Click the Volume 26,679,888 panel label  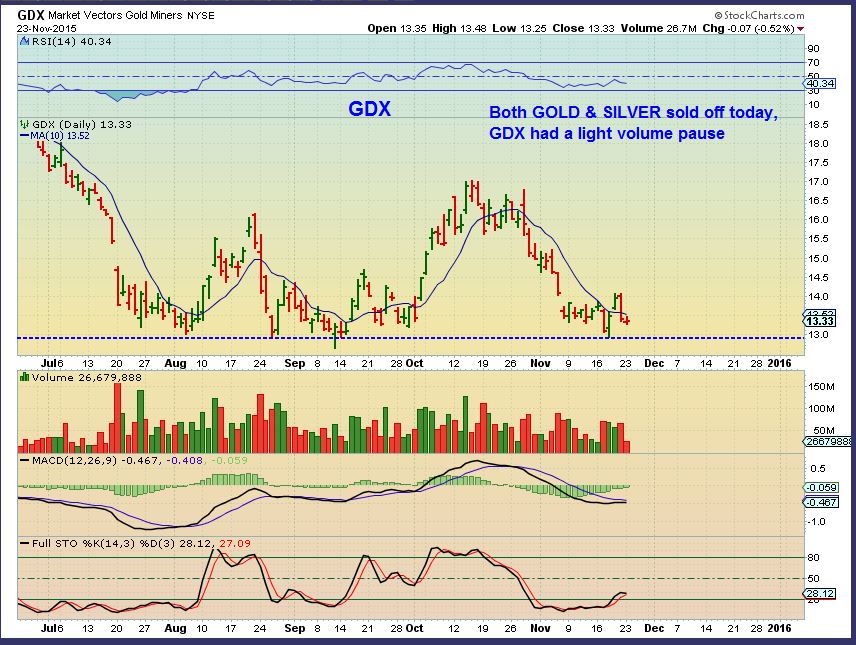coord(87,377)
